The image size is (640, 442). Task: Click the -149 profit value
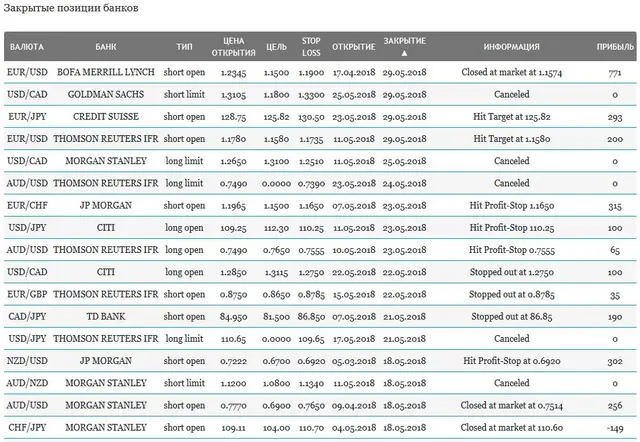(615, 428)
